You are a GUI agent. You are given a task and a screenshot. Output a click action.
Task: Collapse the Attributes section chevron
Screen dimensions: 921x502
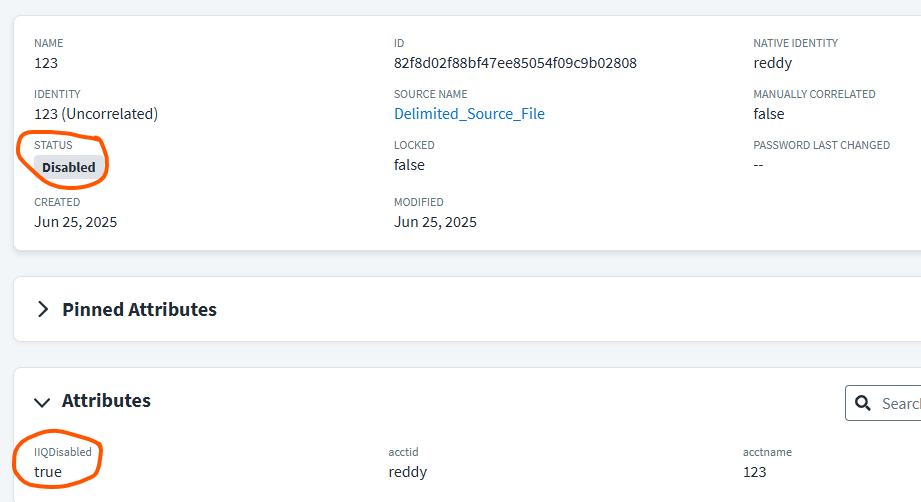[42, 402]
